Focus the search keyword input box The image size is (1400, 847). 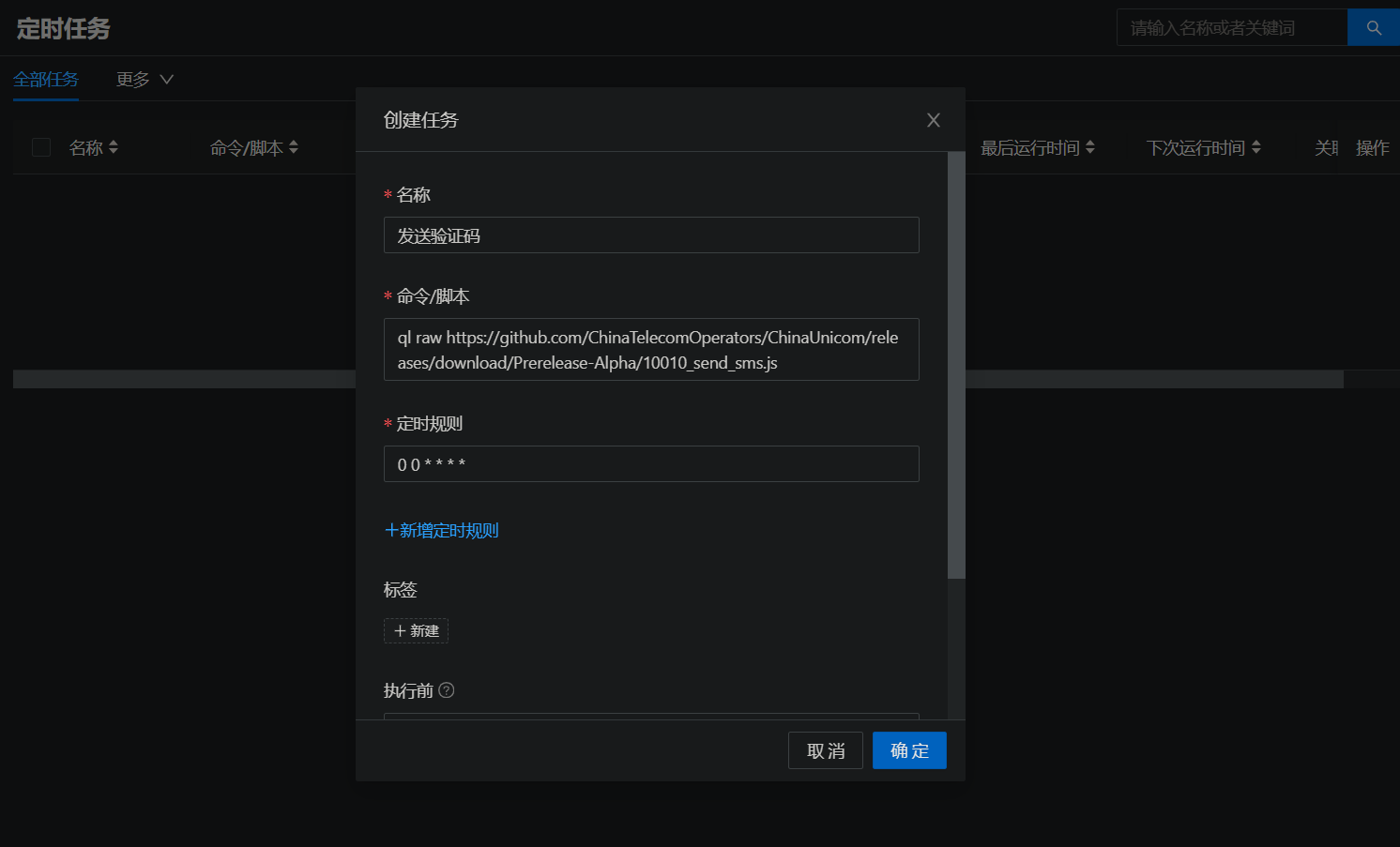click(x=1232, y=28)
